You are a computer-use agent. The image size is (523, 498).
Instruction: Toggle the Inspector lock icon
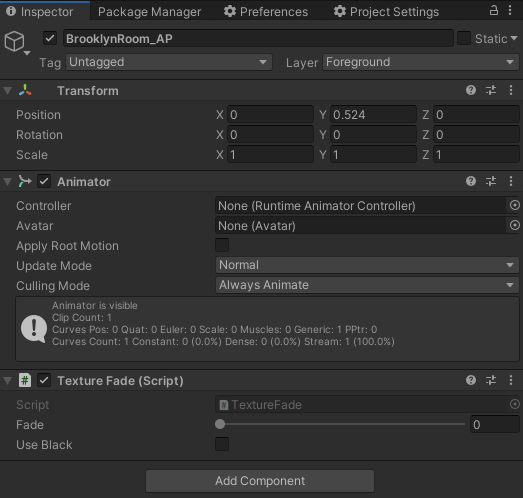[494, 11]
